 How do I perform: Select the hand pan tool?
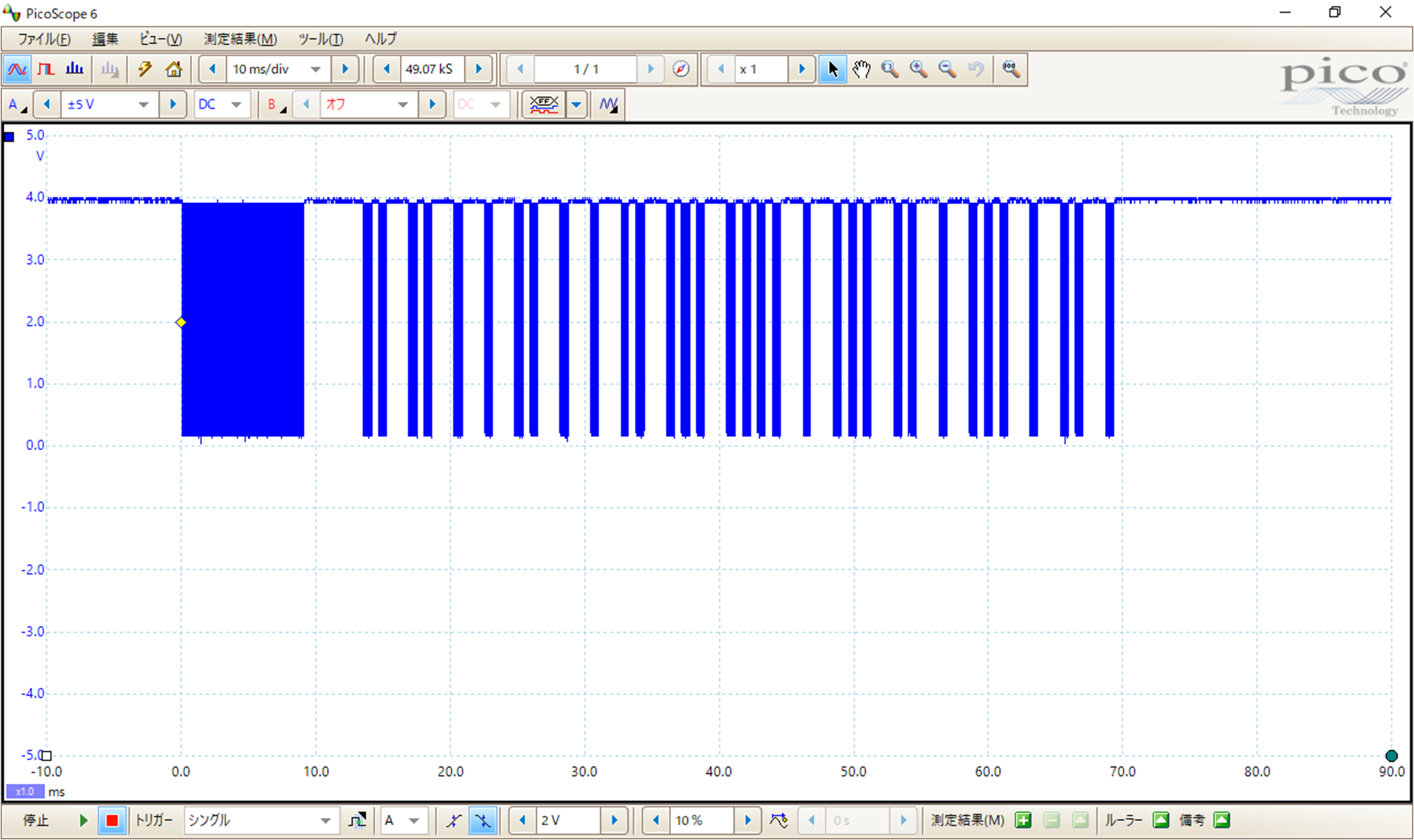point(861,69)
